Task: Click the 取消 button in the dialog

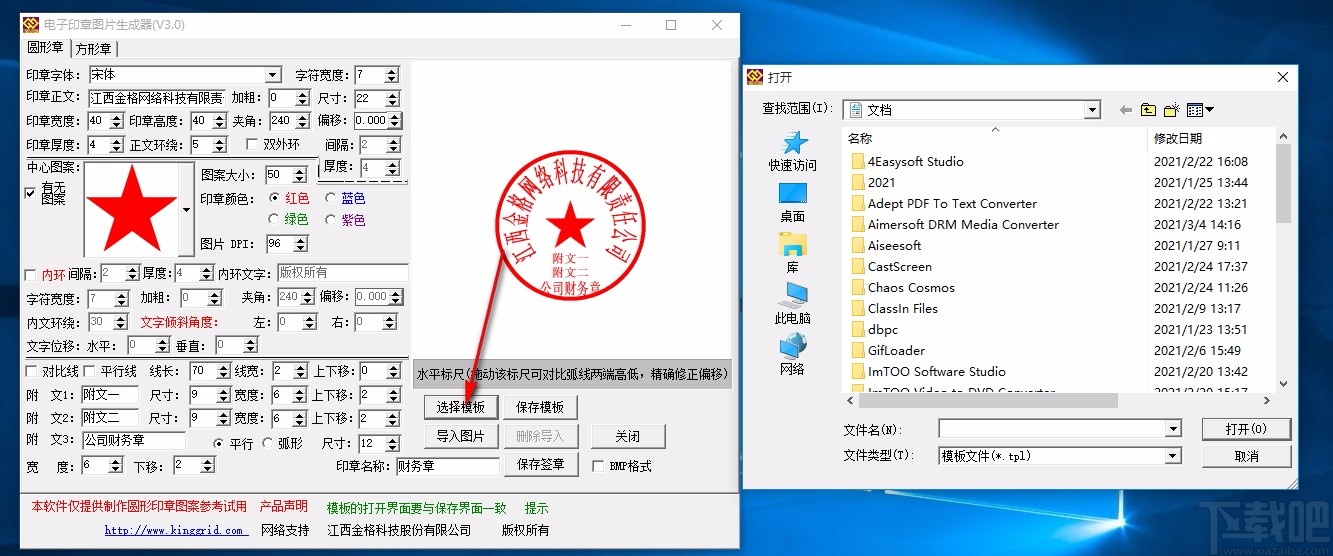Action: point(1246,456)
